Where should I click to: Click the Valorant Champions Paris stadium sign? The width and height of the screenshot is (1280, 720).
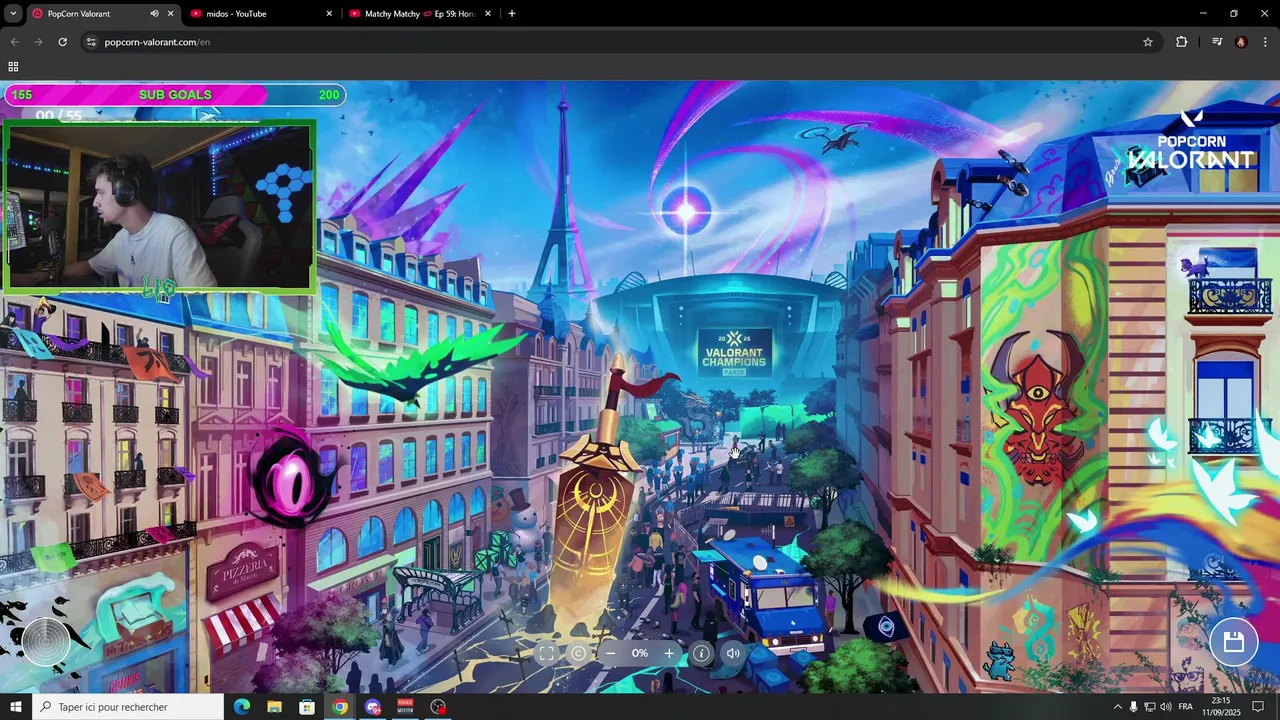coord(734,353)
